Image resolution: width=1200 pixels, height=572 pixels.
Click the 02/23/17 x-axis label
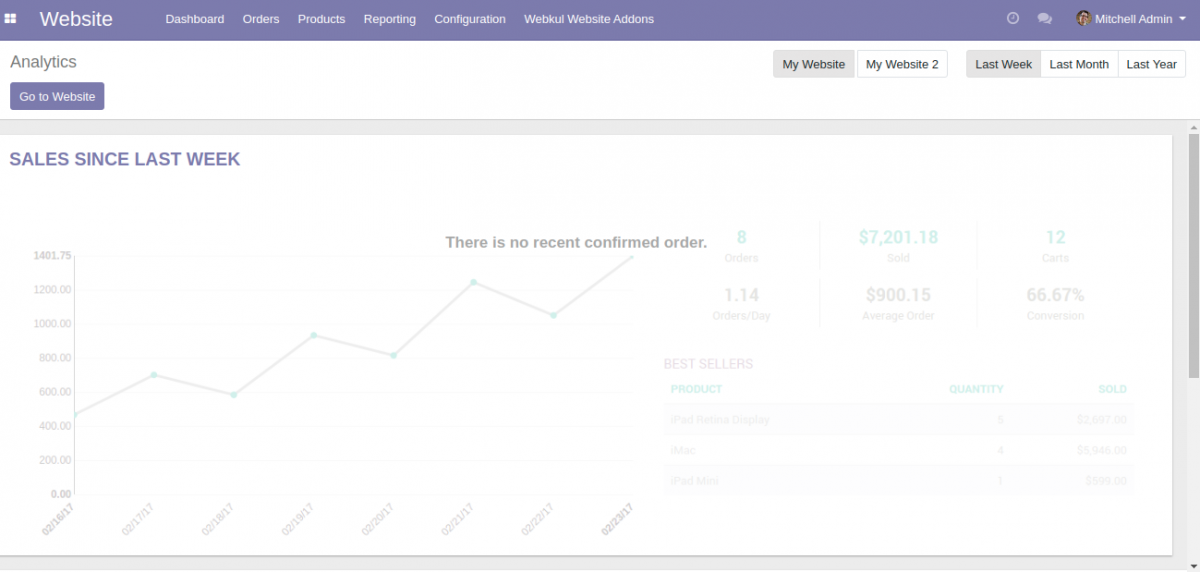(x=618, y=520)
